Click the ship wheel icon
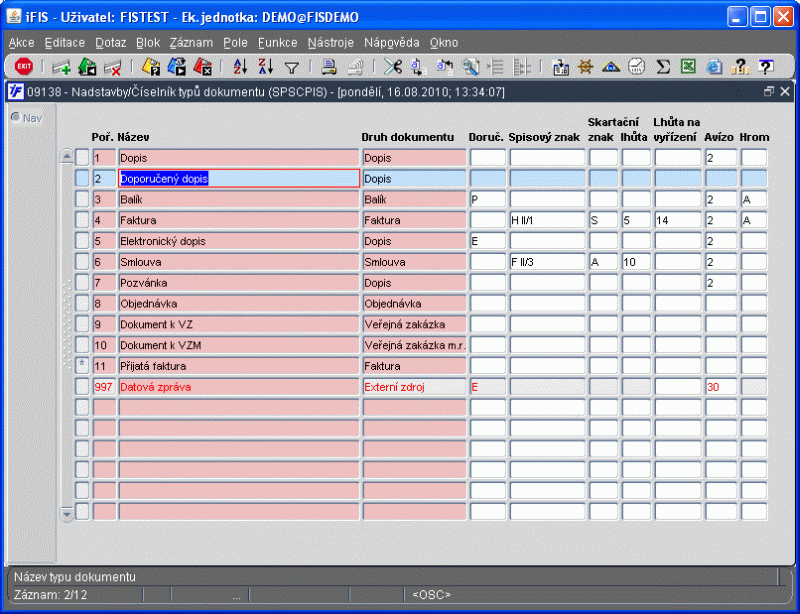 coord(586,67)
